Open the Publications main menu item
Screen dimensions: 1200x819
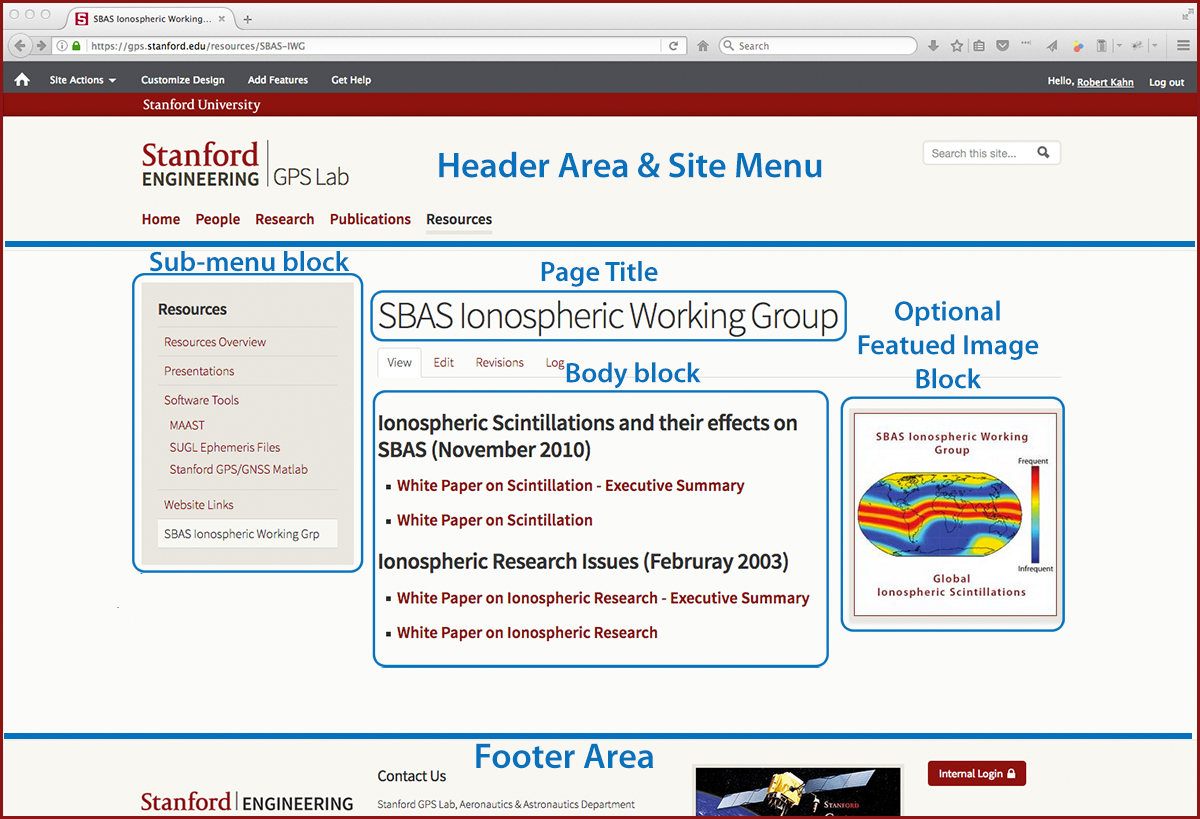pos(370,219)
